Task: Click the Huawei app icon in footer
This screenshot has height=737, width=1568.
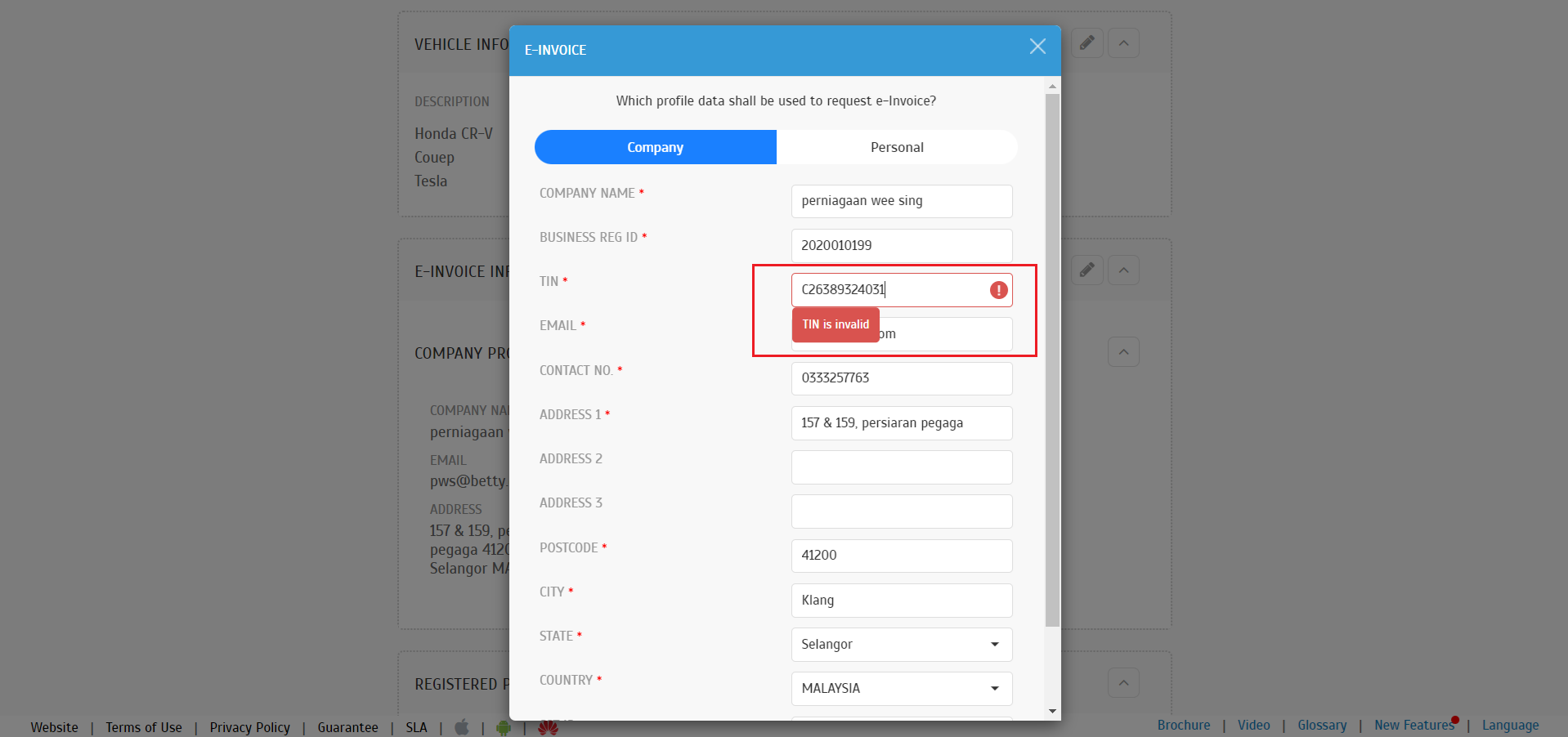Action: click(548, 728)
